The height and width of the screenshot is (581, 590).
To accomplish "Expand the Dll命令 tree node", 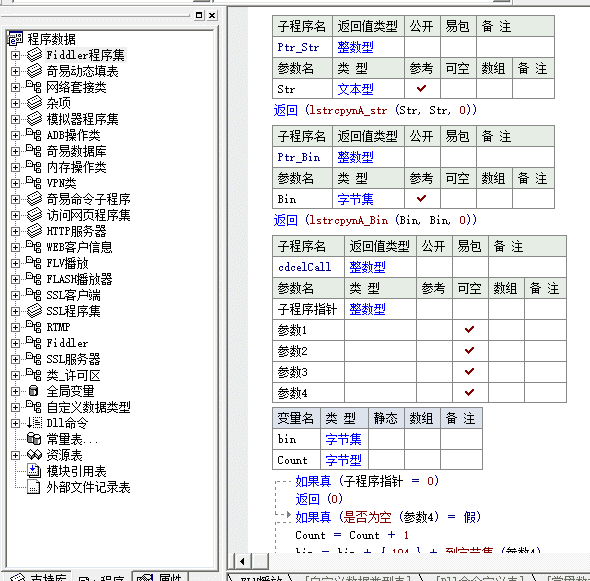I will click(15, 423).
